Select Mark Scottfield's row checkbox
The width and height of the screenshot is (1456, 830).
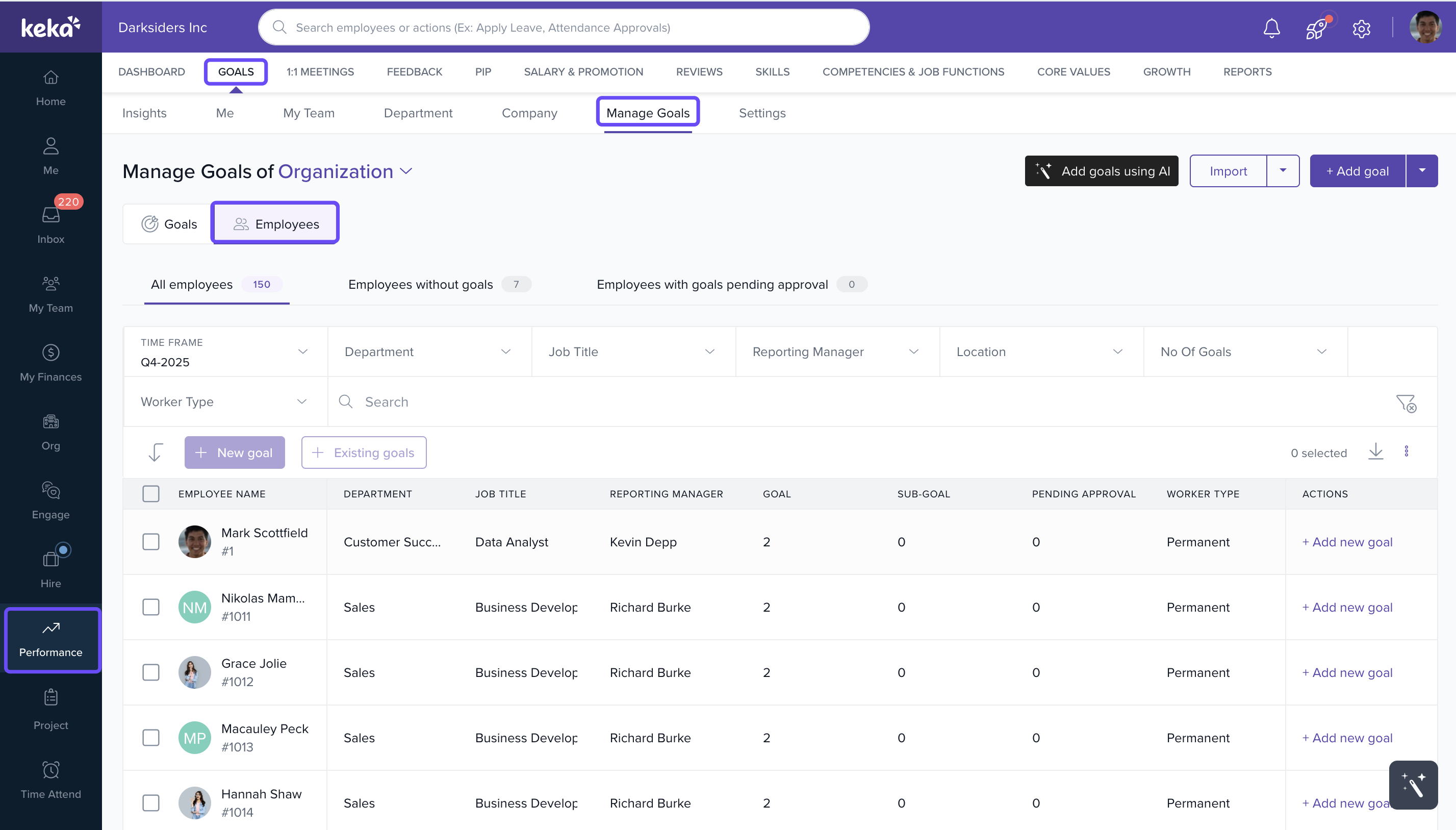pyautogui.click(x=151, y=542)
